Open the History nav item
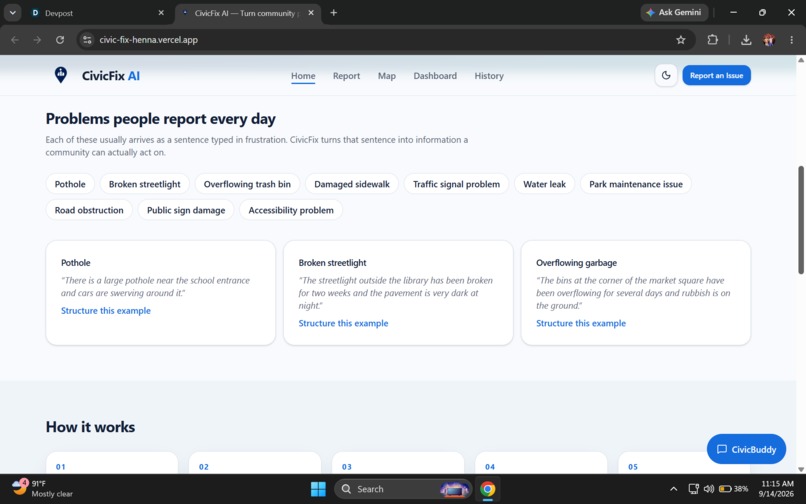The height and width of the screenshot is (504, 806). (489, 76)
